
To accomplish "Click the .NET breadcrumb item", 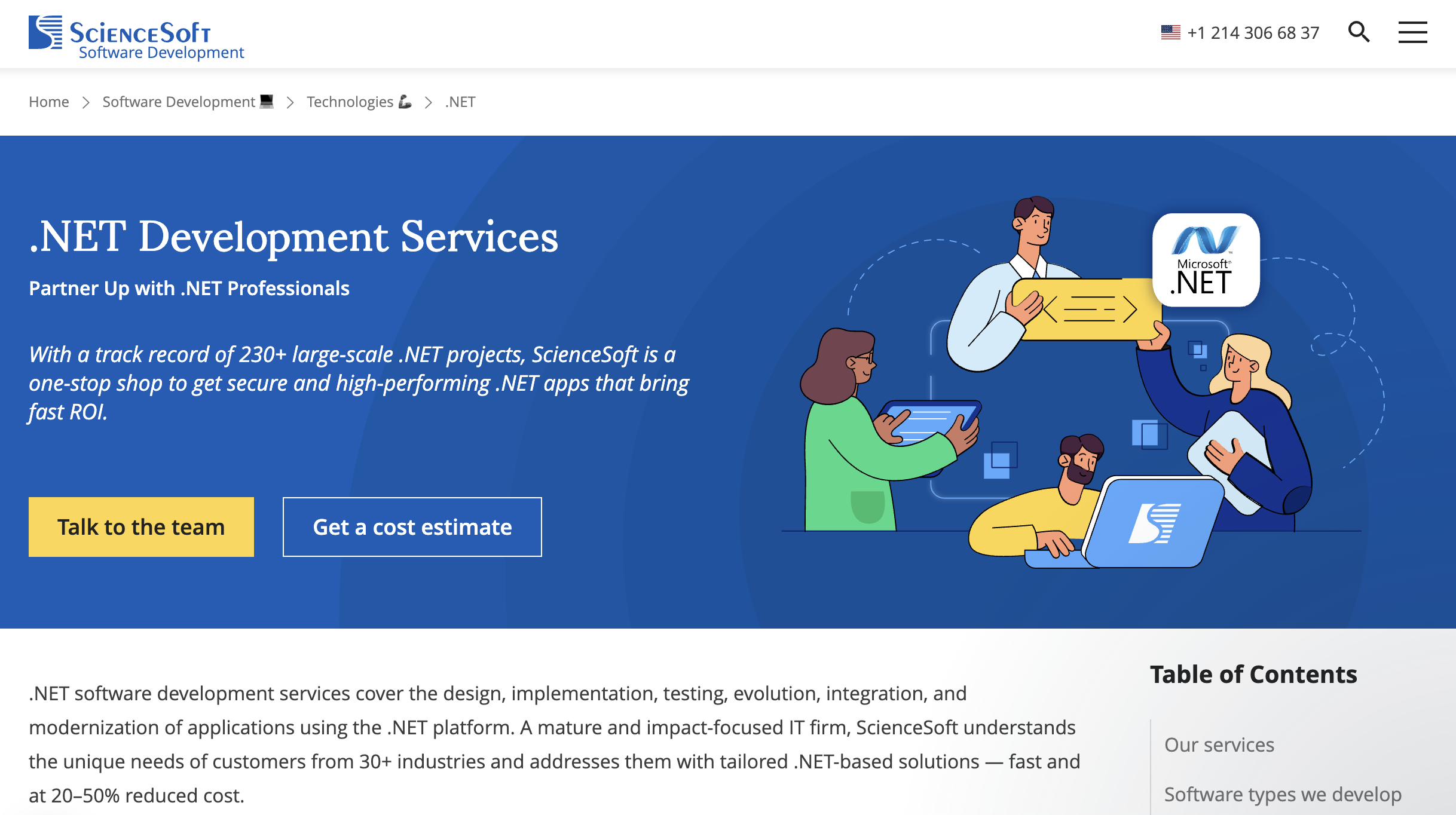I will point(460,102).
